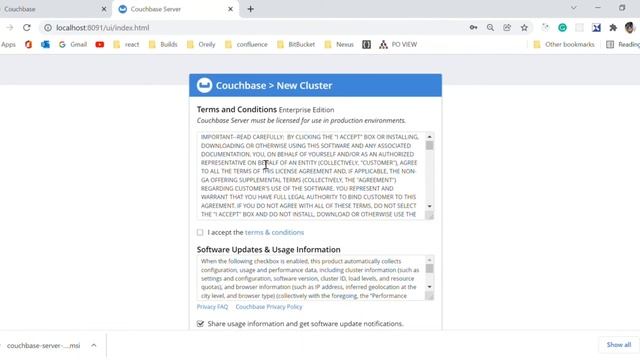Open the Other bookmarks folder
The width and height of the screenshot is (640, 360).
point(564,44)
